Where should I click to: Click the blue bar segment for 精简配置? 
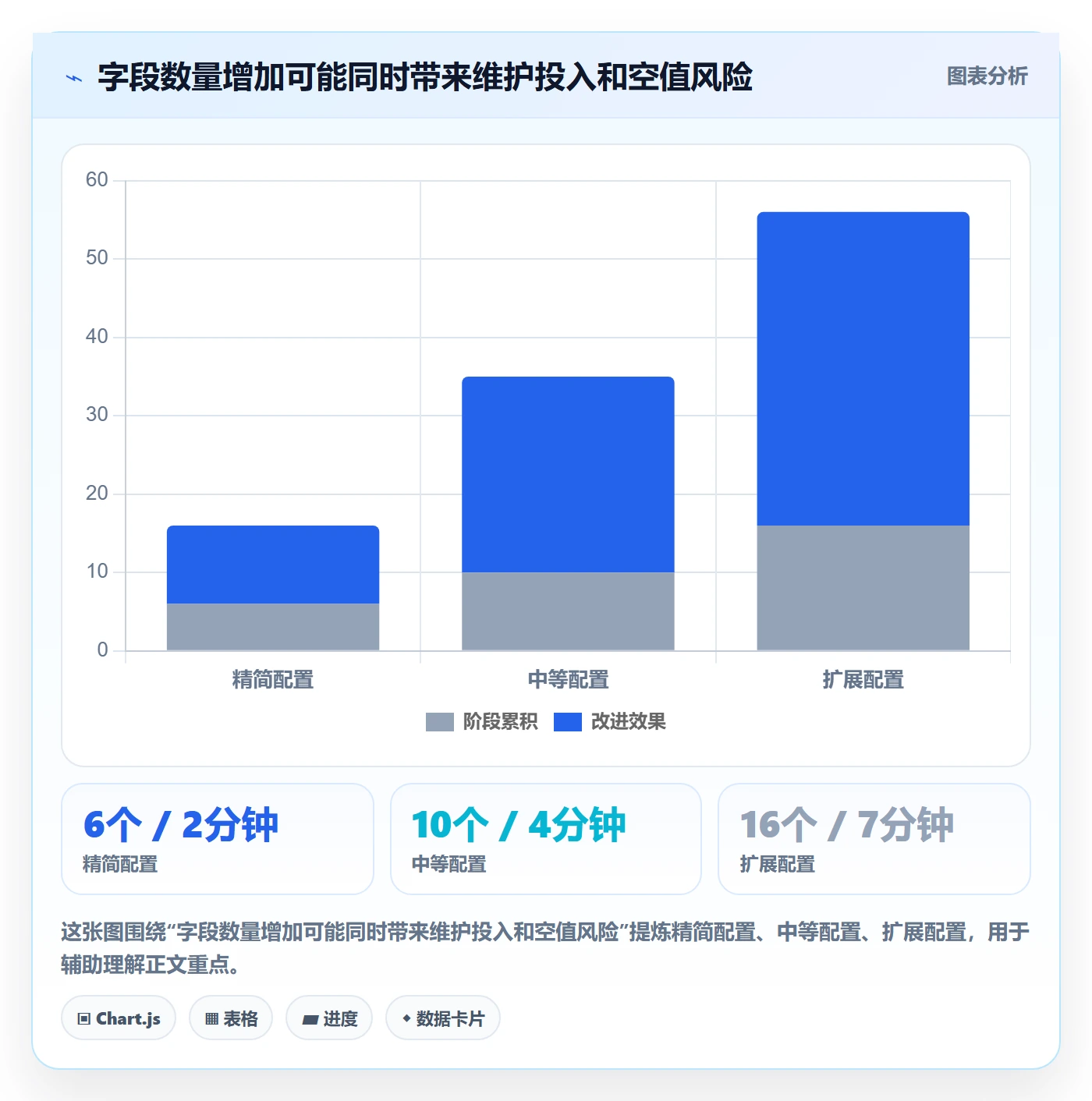[x=273, y=565]
